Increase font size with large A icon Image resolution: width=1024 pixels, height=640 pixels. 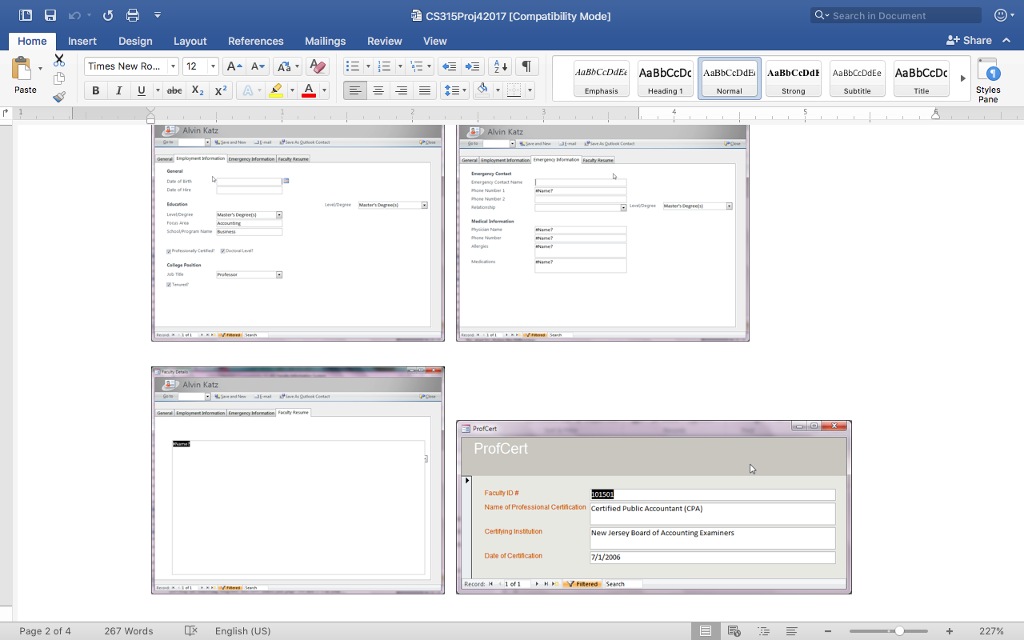pyautogui.click(x=233, y=66)
